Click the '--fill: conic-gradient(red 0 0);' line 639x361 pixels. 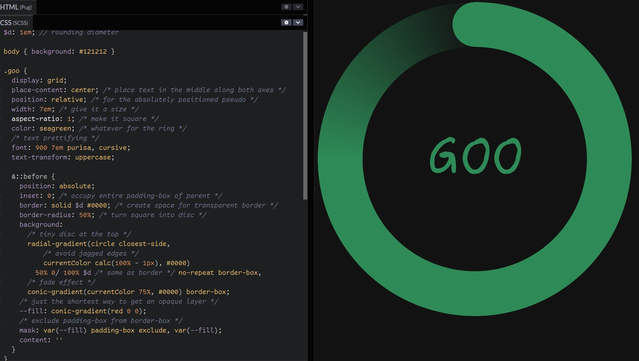coord(83,311)
